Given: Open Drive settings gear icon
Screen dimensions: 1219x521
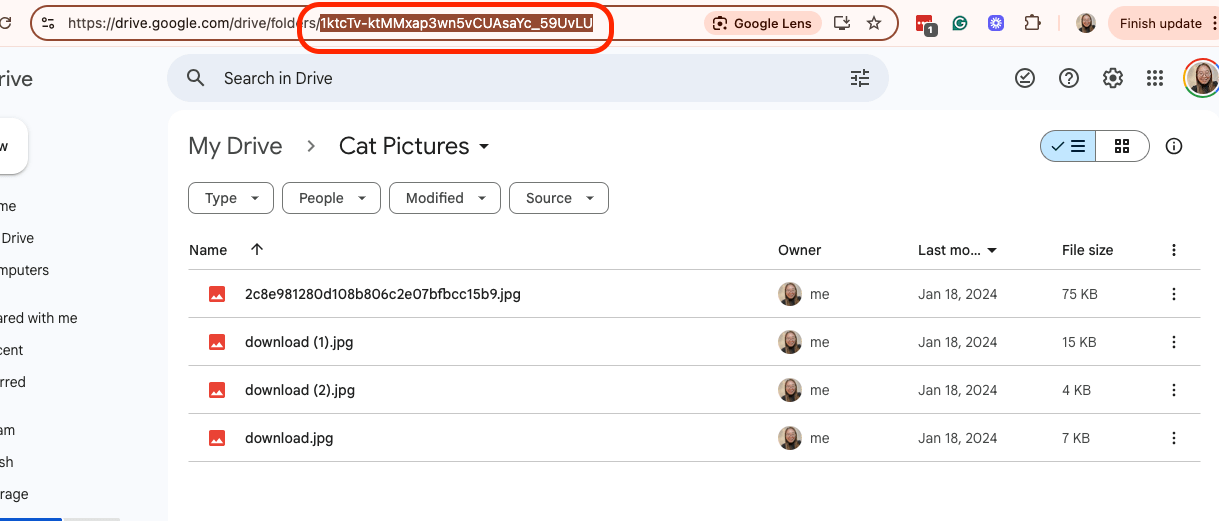Looking at the screenshot, I should click(1113, 78).
